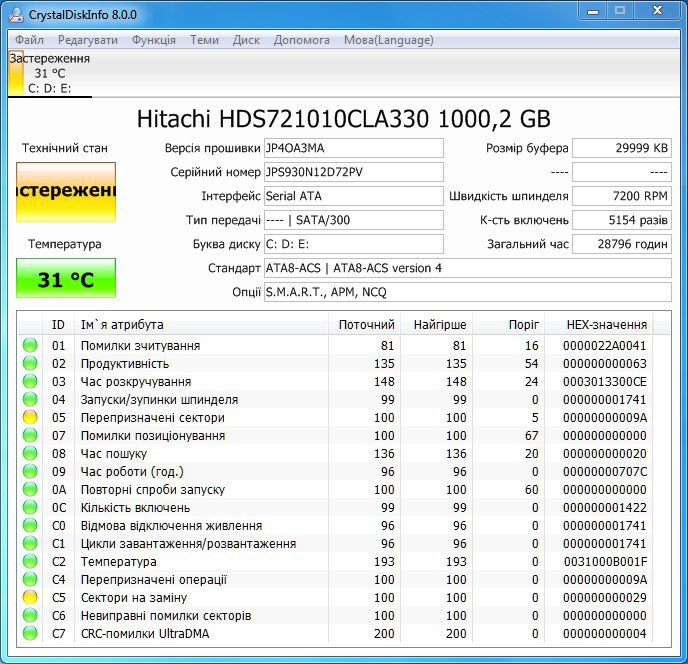Click green status icon for Помилки позиціонування
This screenshot has width=688, height=664.
[30, 435]
